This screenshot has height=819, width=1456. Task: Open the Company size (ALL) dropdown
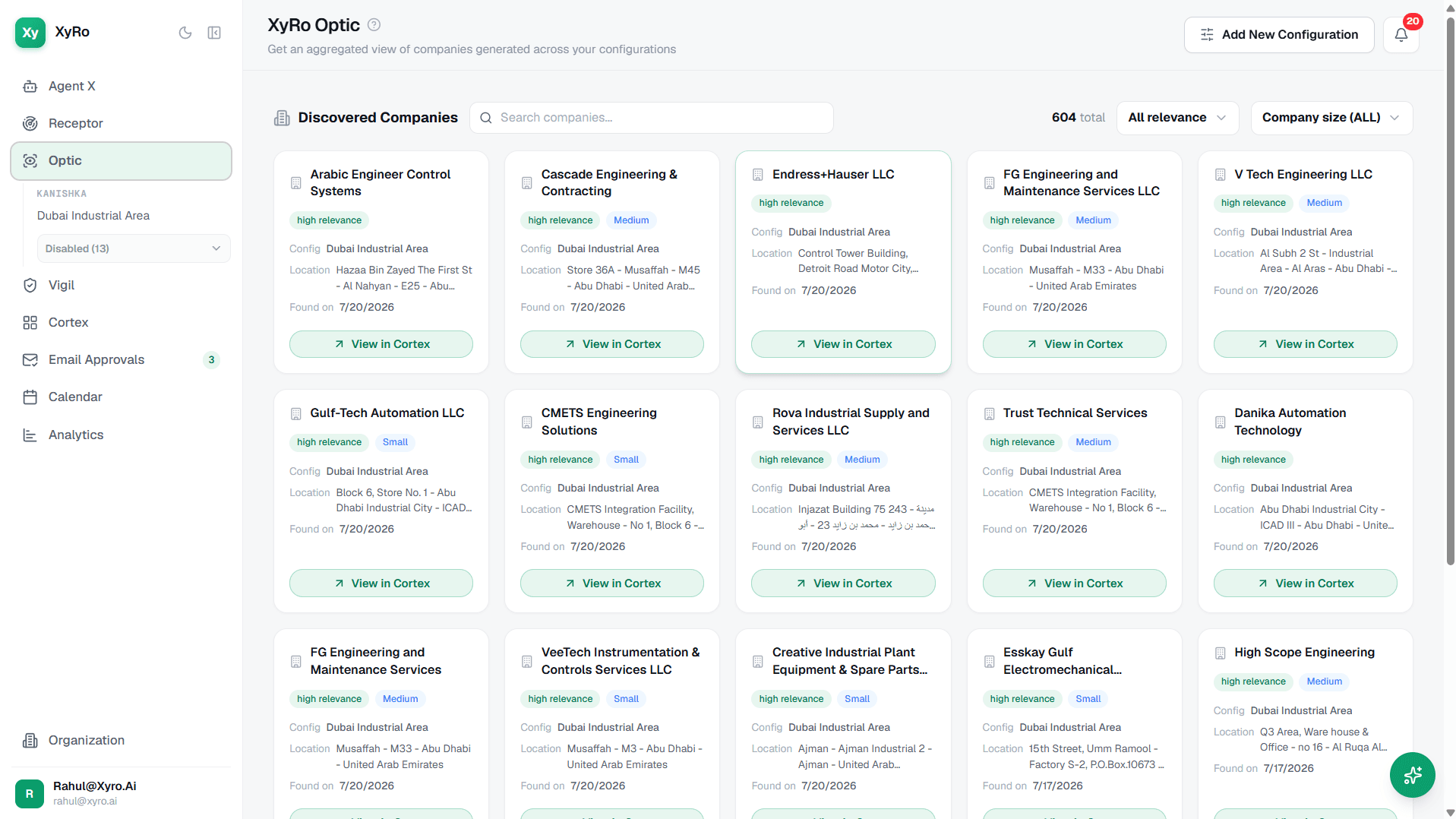point(1331,118)
